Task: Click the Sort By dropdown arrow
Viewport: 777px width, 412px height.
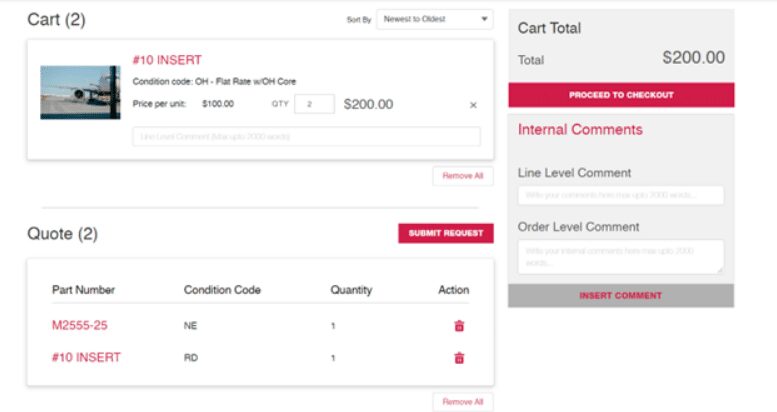Action: (484, 19)
